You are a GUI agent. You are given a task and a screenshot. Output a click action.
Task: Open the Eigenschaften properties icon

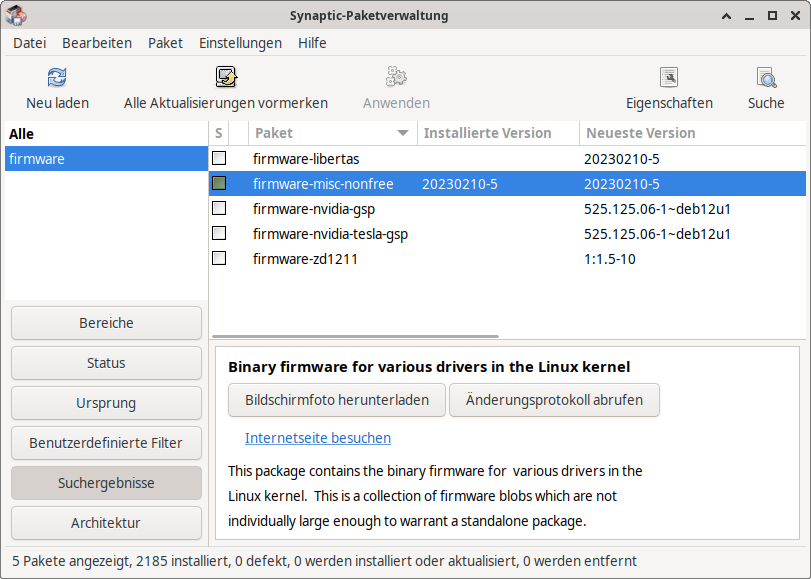(x=669, y=78)
